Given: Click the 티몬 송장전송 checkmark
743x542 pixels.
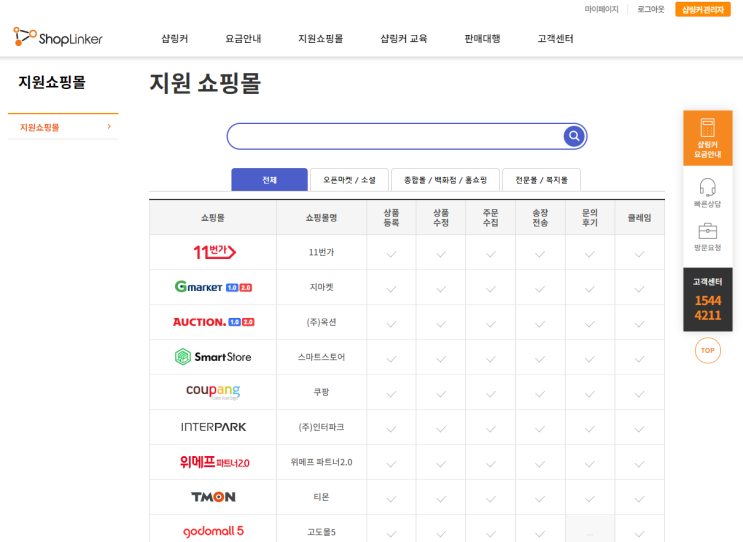Looking at the screenshot, I should 540,499.
